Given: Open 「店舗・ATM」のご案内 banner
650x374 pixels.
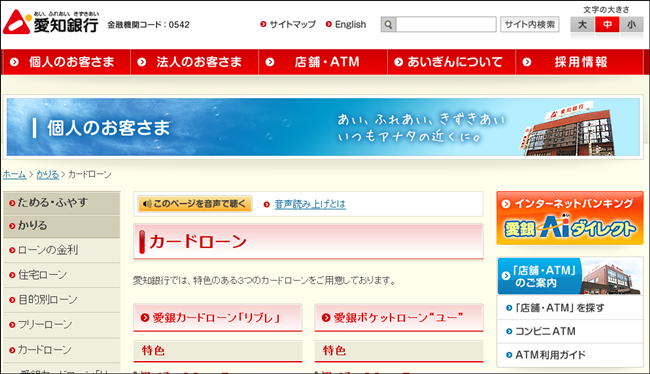Looking at the screenshot, I should pos(570,276).
